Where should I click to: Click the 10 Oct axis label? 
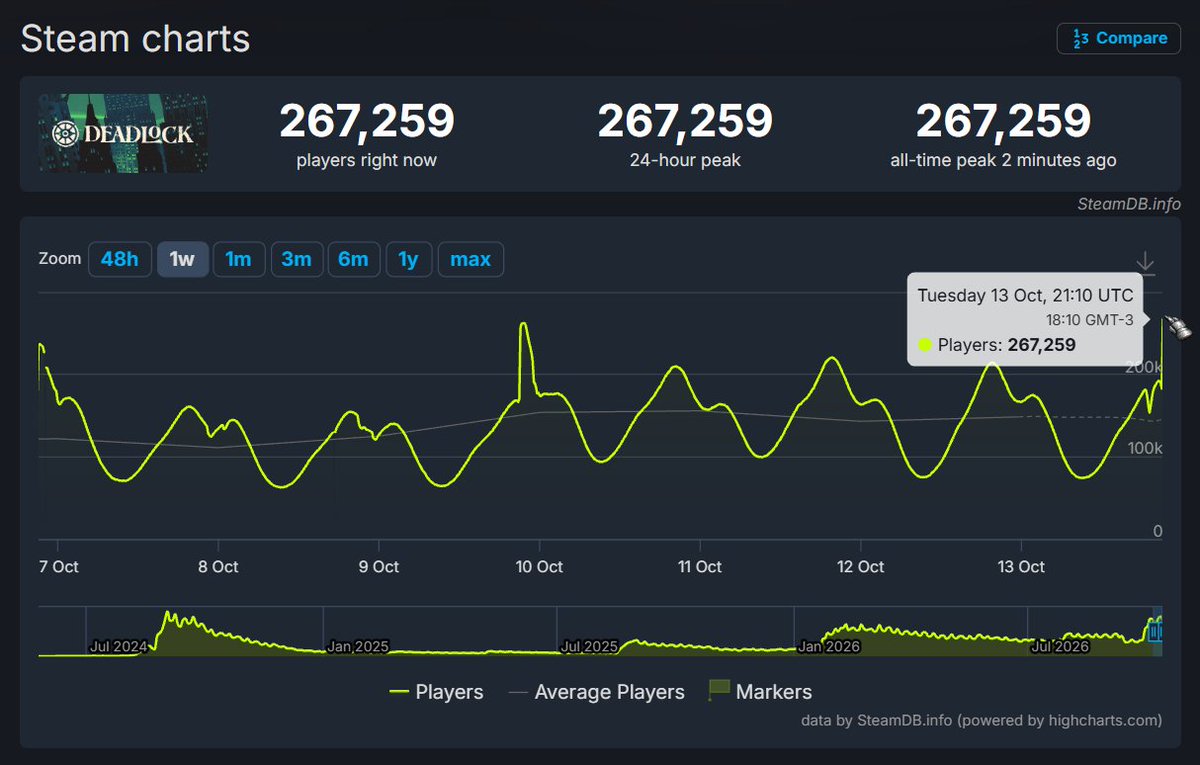tap(540, 566)
